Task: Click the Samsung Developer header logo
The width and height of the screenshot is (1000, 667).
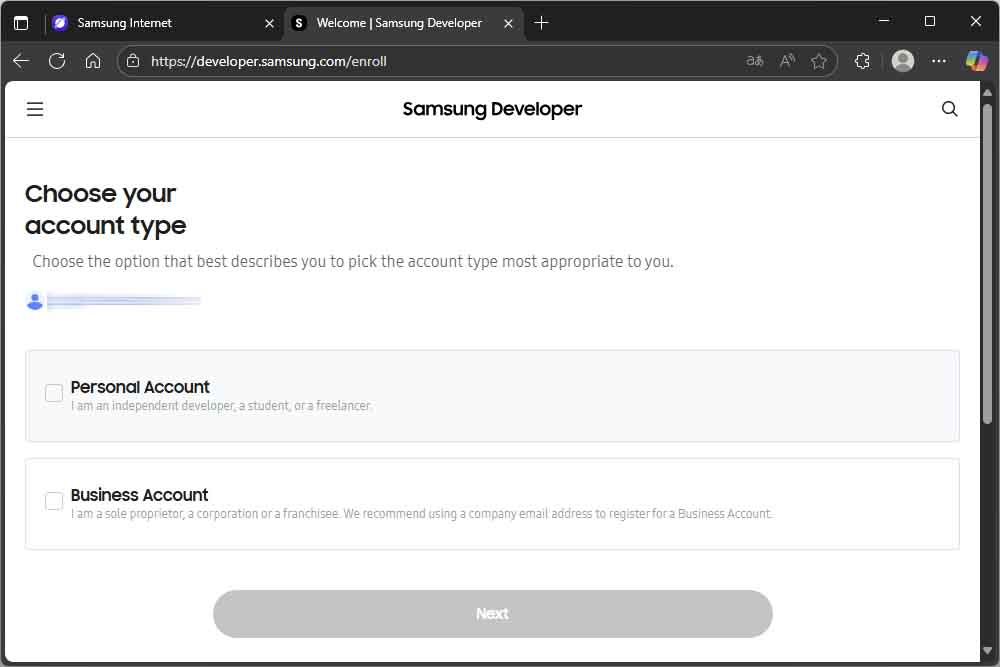Action: [x=492, y=109]
